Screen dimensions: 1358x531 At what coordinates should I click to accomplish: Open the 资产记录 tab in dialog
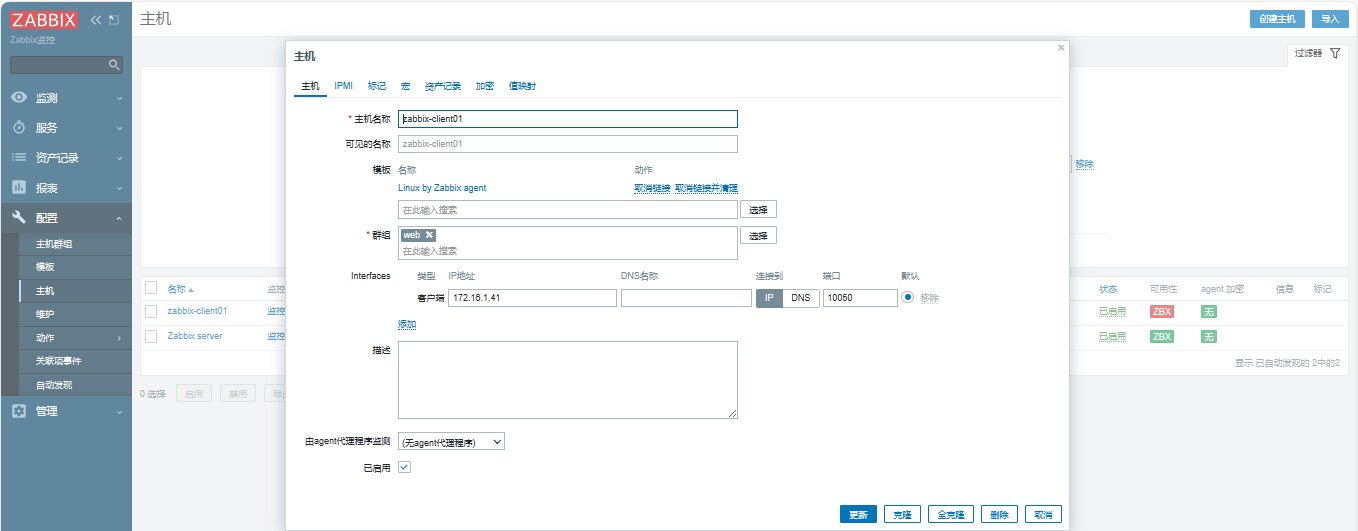point(442,86)
